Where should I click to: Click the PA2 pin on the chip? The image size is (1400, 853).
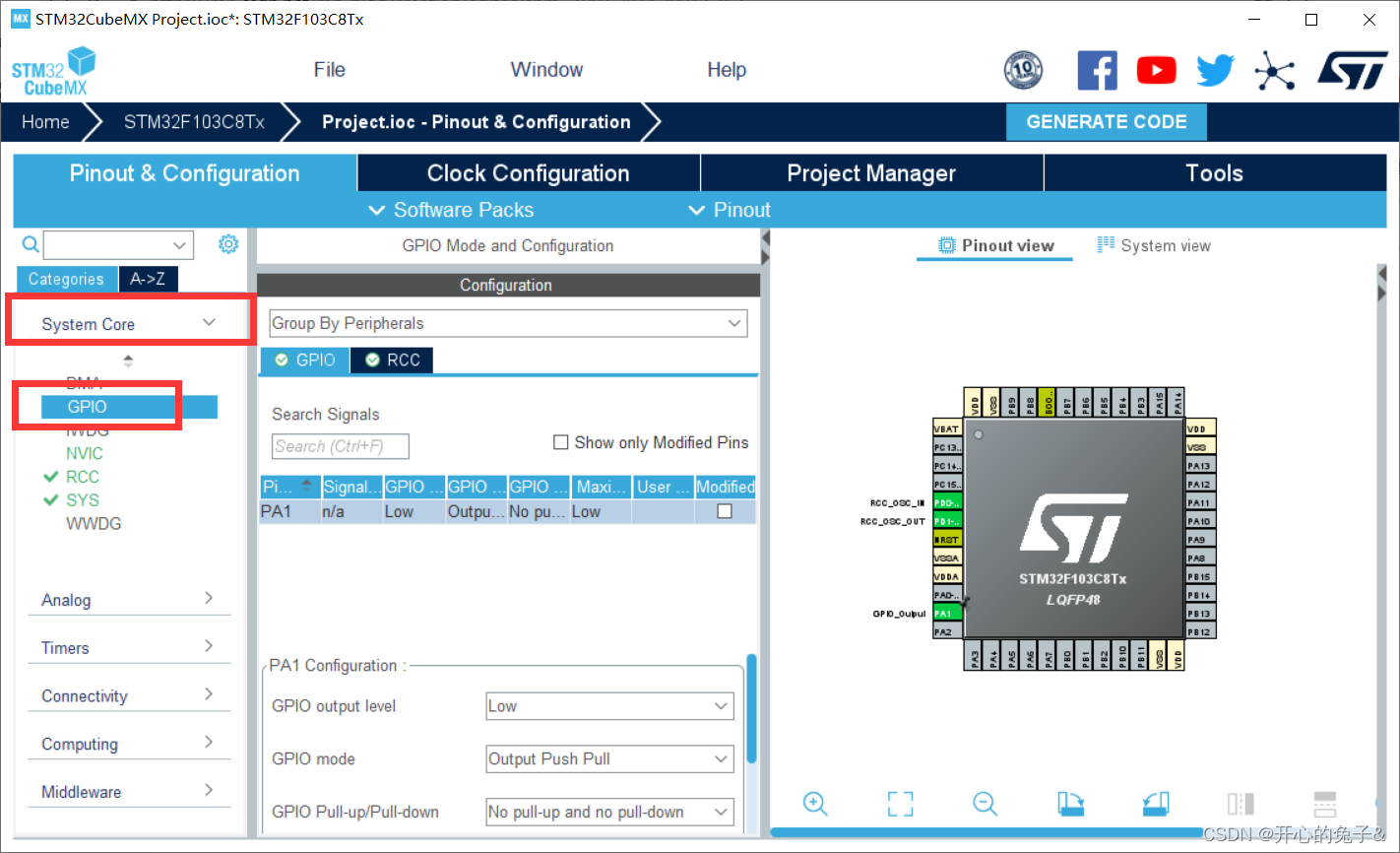pyautogui.click(x=947, y=631)
